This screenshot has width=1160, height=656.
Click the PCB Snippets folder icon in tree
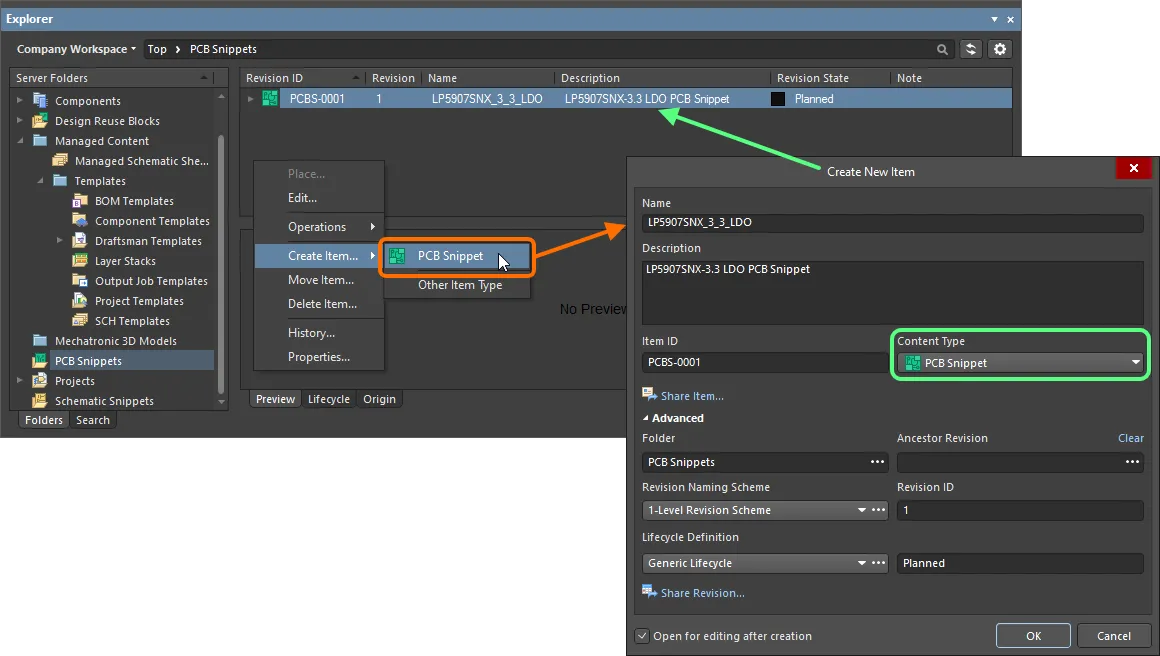[40, 360]
